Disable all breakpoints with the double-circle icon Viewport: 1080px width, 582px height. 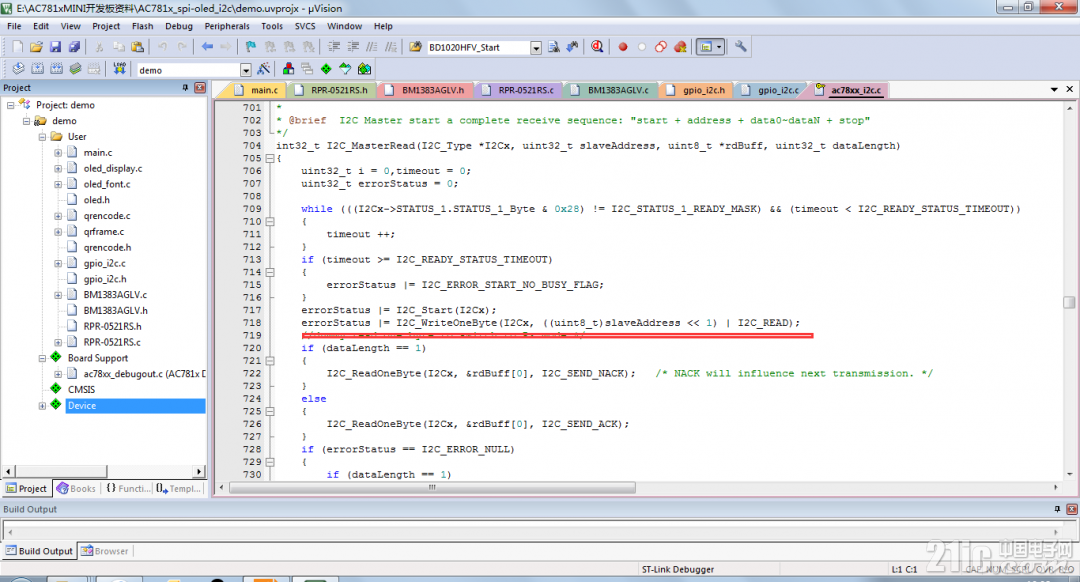coord(661,47)
